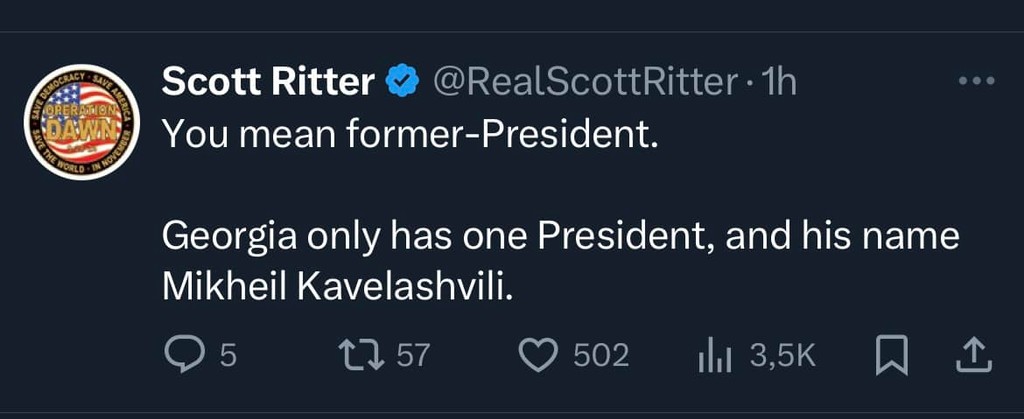Click the 'Georgia only has one President' line

tap(560, 238)
